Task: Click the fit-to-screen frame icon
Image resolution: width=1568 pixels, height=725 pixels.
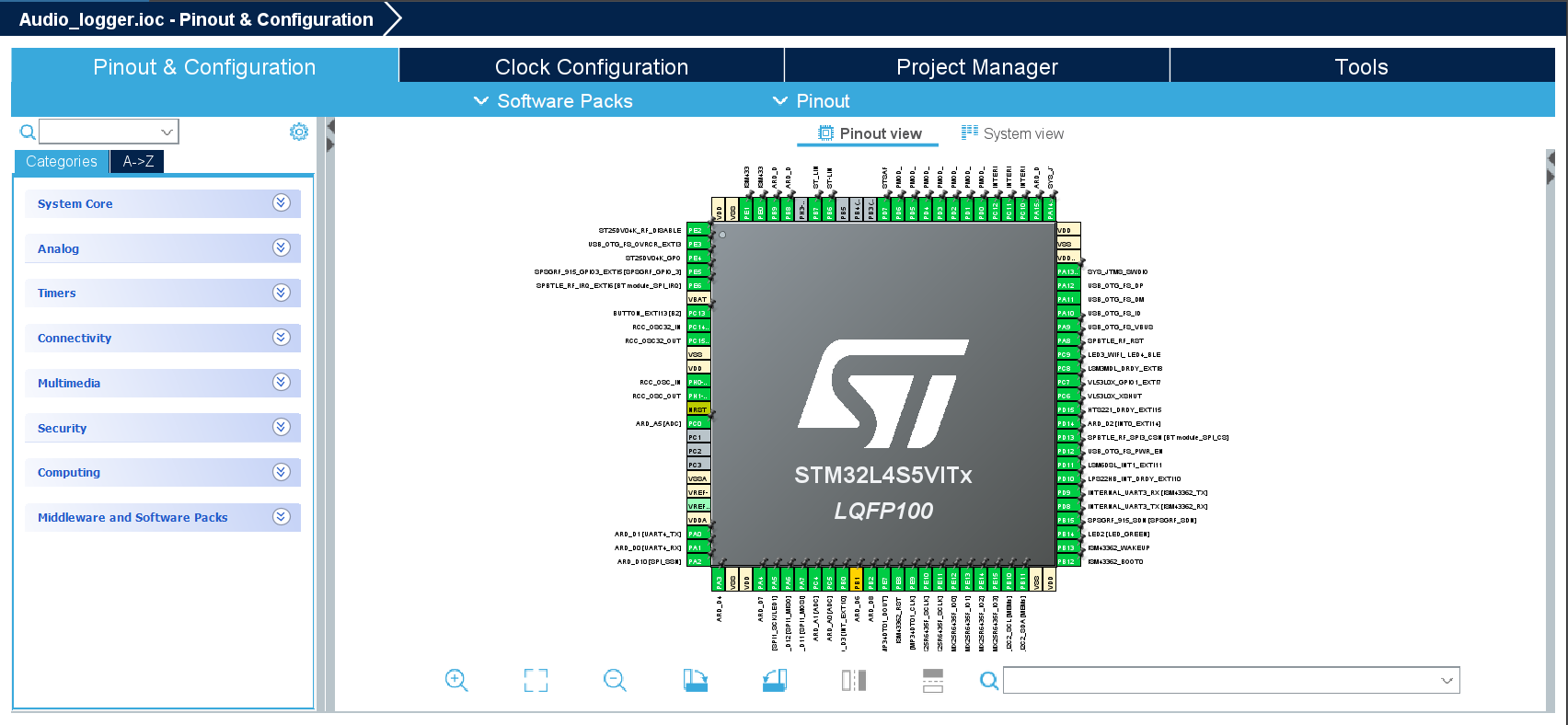Action: point(536,680)
